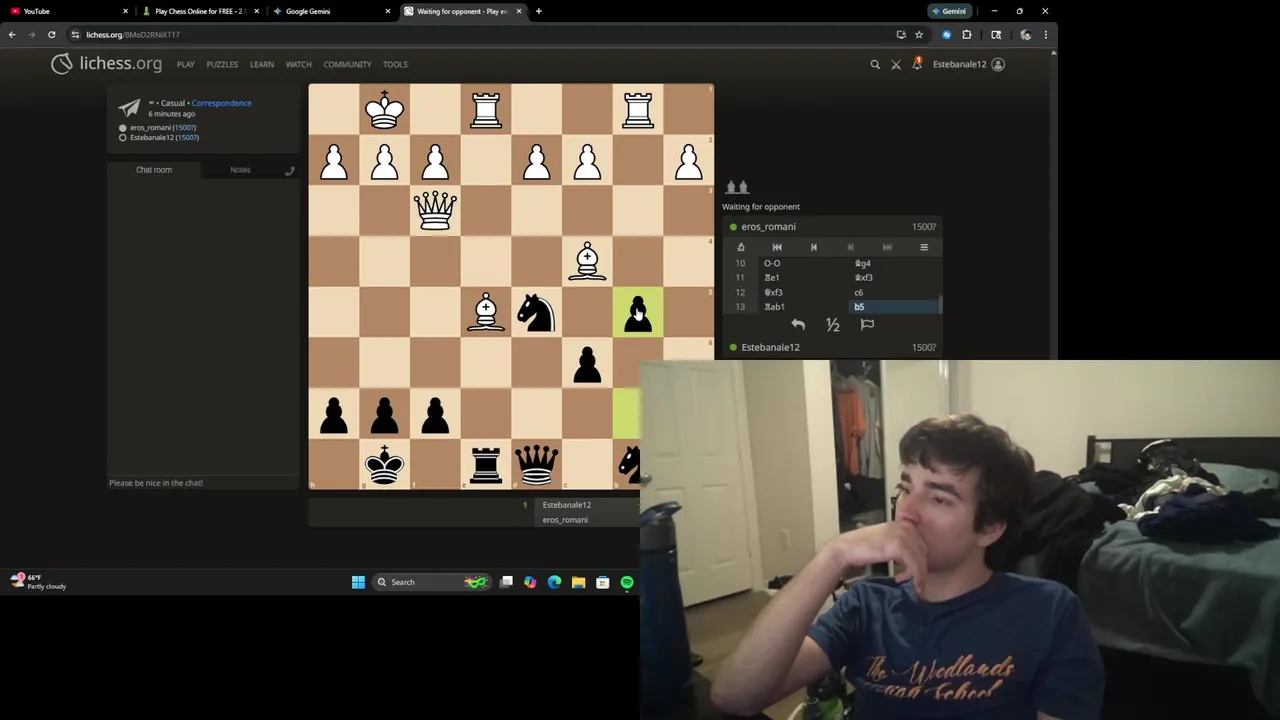Open the Estebanale12 user menu
1280x720 pixels.
point(968,64)
